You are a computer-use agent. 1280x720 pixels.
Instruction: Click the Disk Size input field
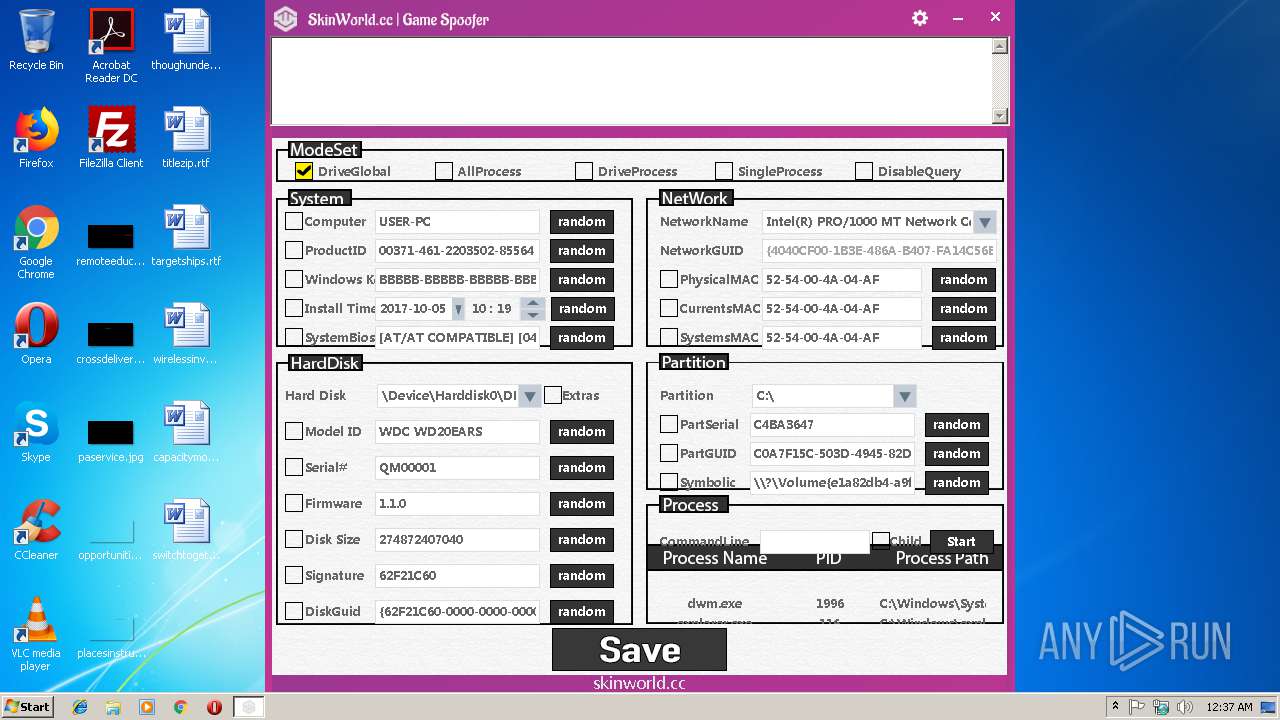click(457, 539)
